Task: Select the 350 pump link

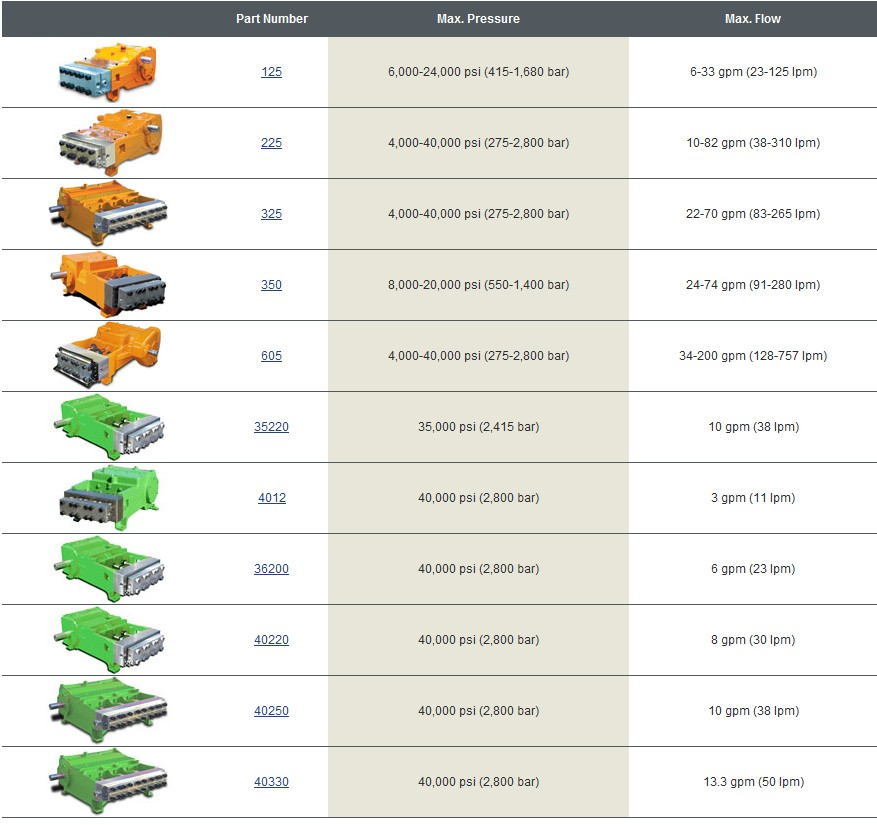Action: (271, 285)
